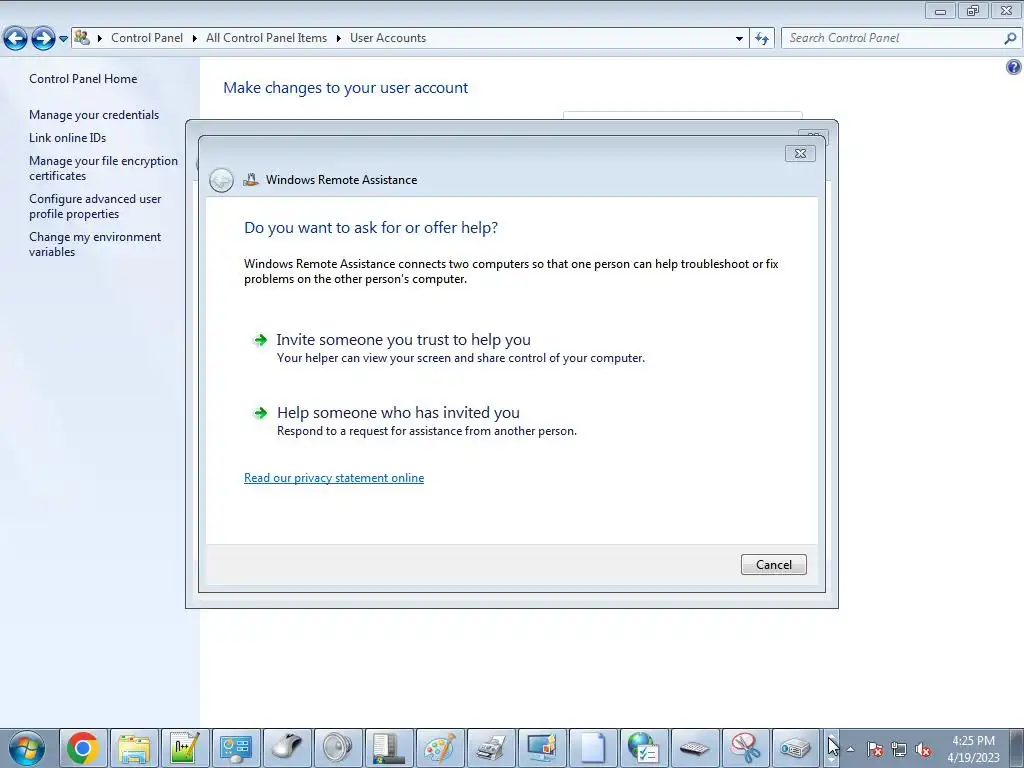Click Cancel in Remote Assistance dialog
This screenshot has height=768, width=1024.
coord(774,565)
